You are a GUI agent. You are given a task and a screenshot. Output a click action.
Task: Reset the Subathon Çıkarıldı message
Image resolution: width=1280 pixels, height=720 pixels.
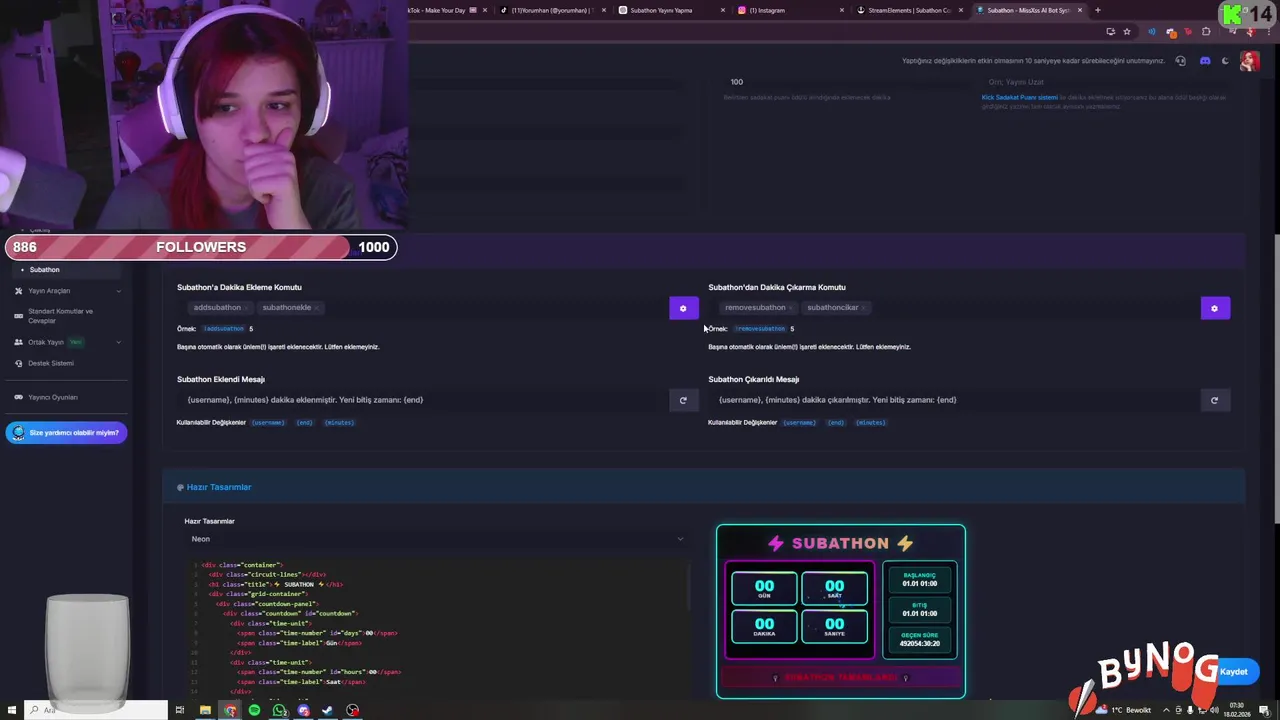(1214, 400)
